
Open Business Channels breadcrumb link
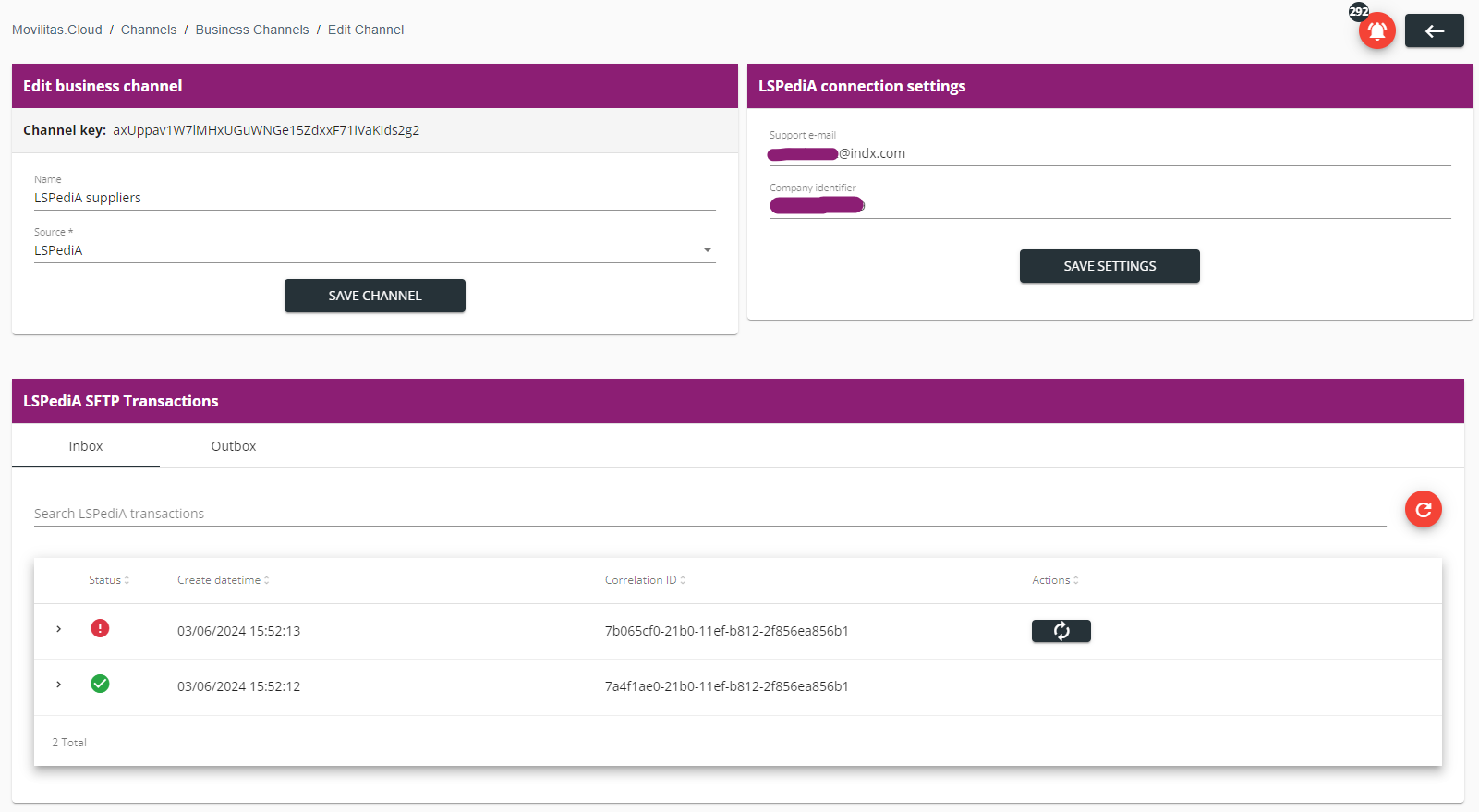tap(252, 30)
